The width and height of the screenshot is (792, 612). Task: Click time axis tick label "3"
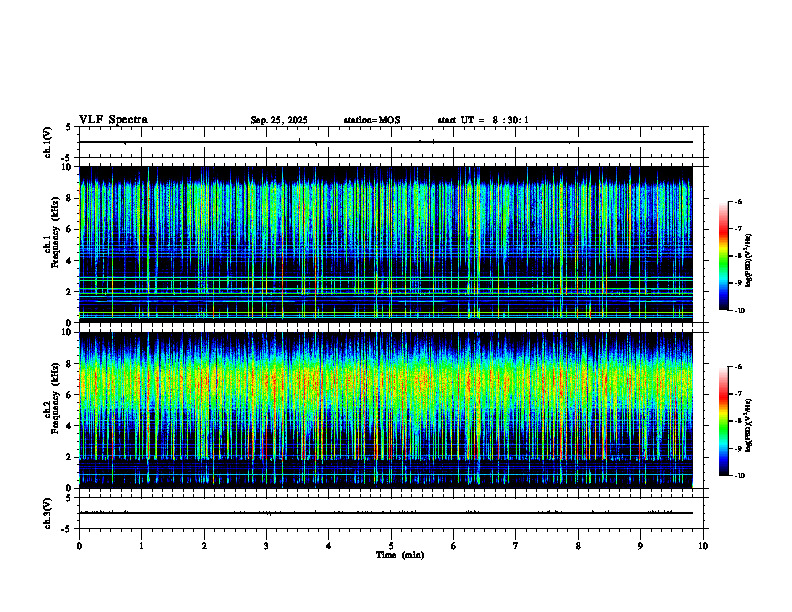(266, 546)
